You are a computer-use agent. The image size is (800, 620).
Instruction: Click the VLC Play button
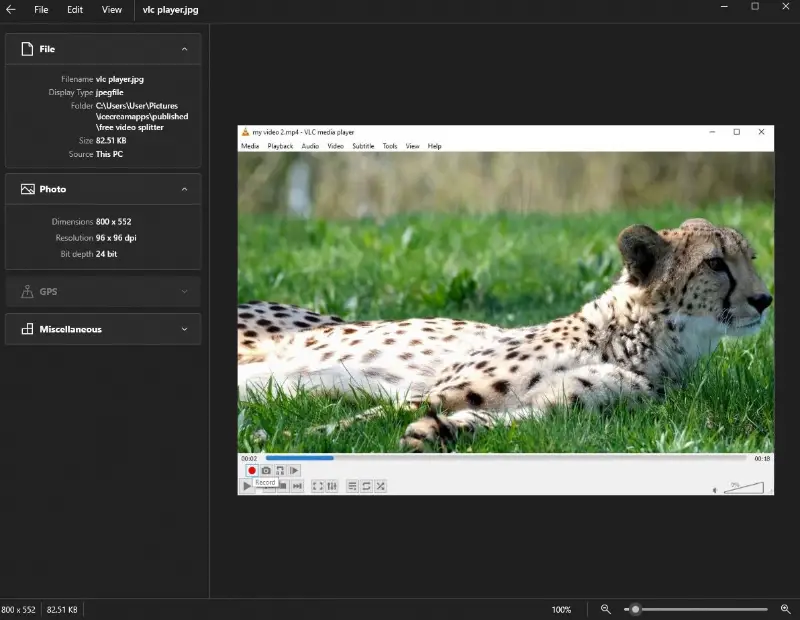247,486
